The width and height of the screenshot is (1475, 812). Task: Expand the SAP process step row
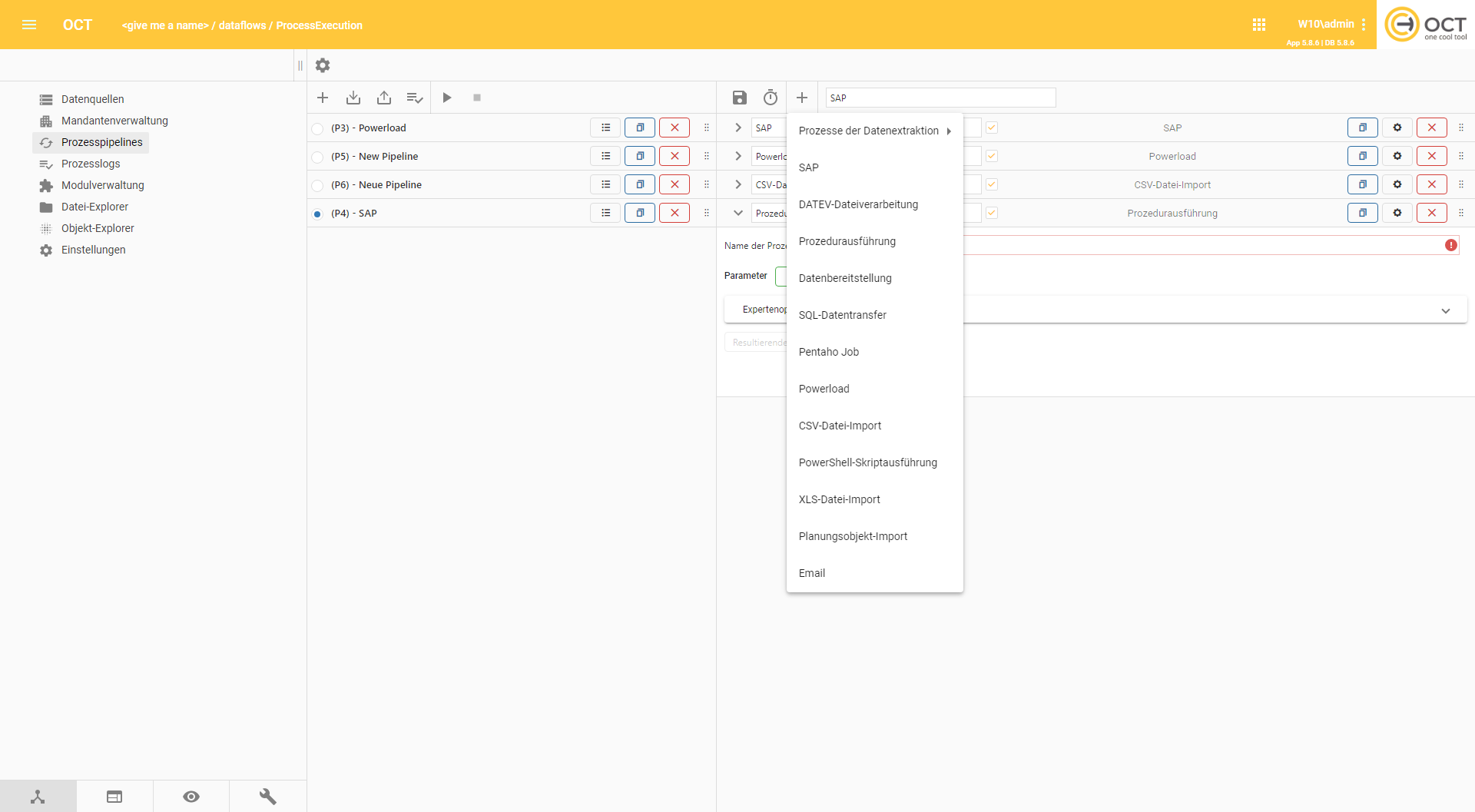click(x=737, y=128)
